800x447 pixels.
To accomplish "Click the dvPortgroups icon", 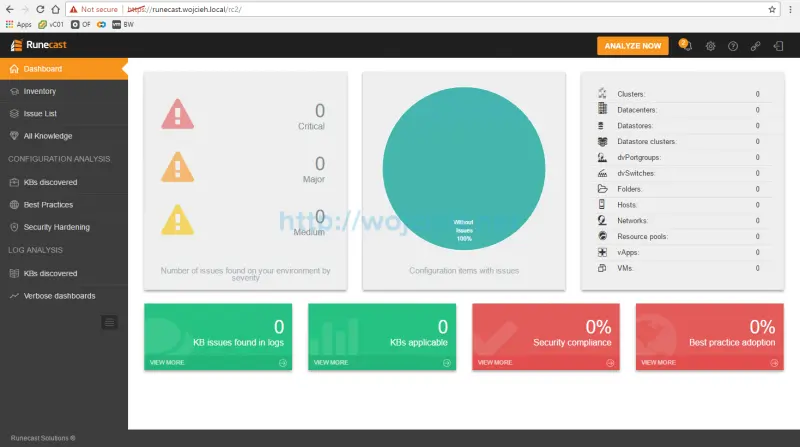I will tap(602, 157).
